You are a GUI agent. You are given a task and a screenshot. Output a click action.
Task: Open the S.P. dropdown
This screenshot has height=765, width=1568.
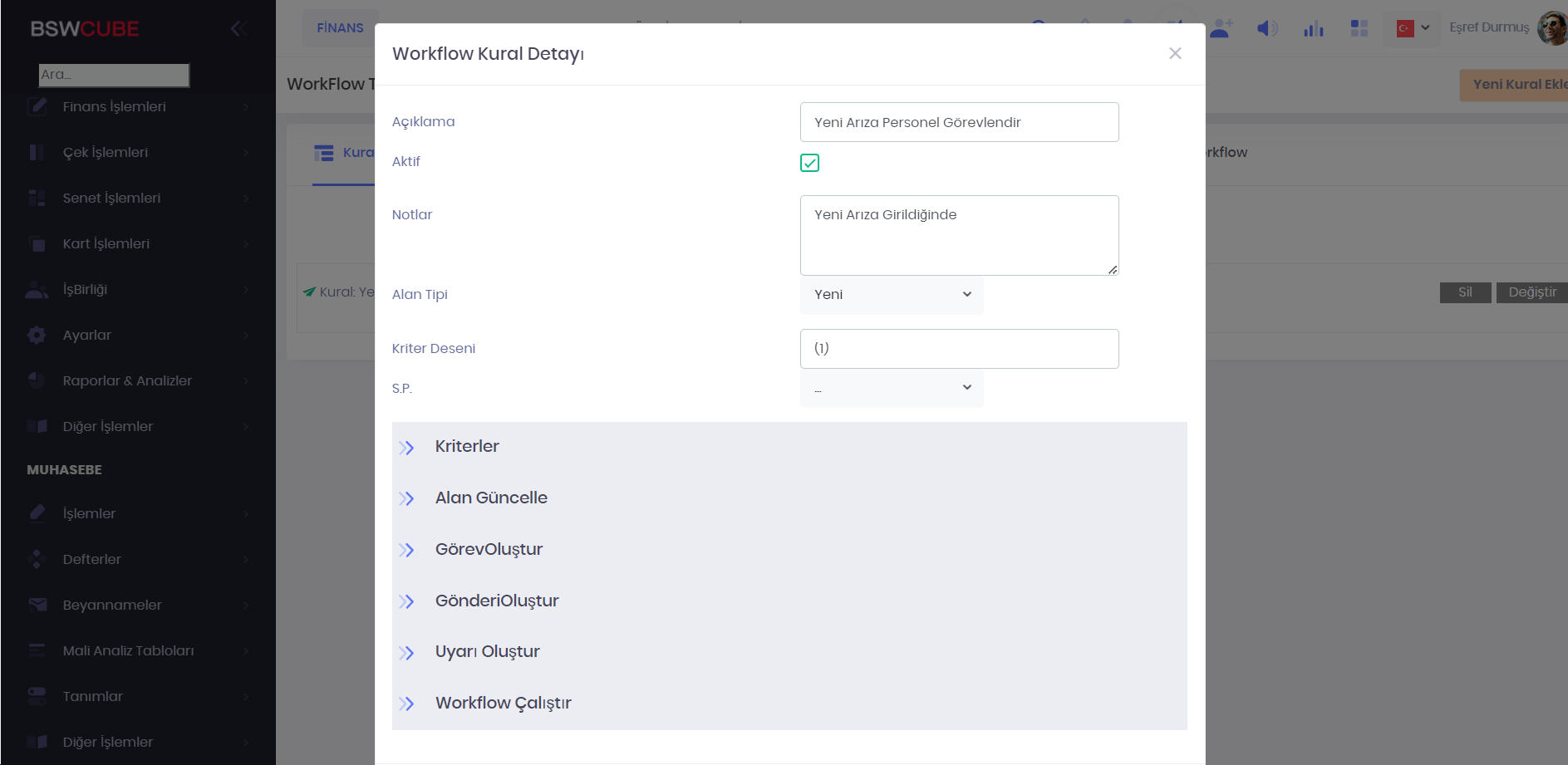click(x=892, y=388)
